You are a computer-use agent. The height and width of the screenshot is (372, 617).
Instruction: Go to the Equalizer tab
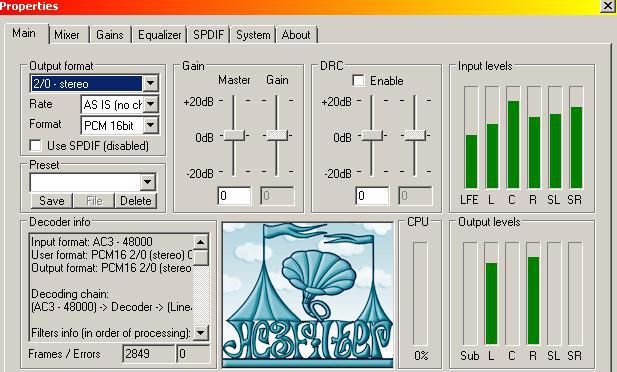159,35
